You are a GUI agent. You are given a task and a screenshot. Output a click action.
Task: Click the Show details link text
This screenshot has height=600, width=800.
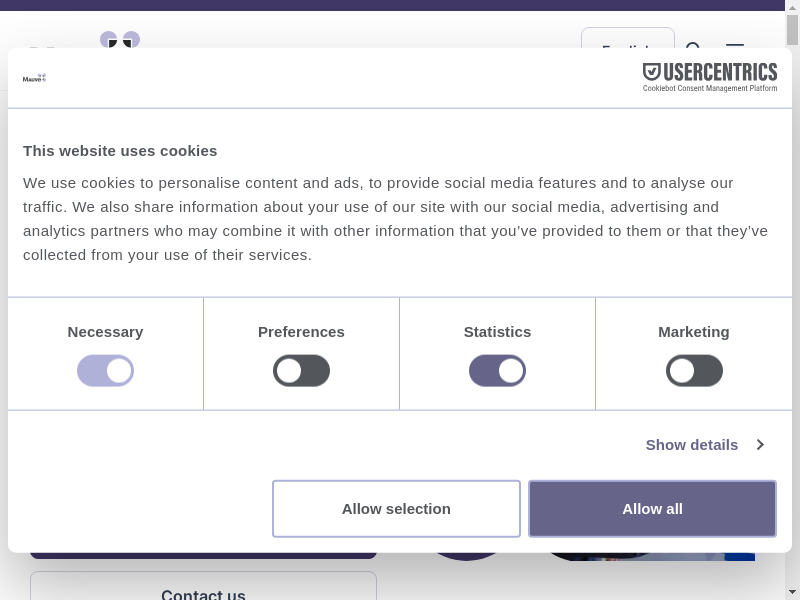click(x=691, y=444)
